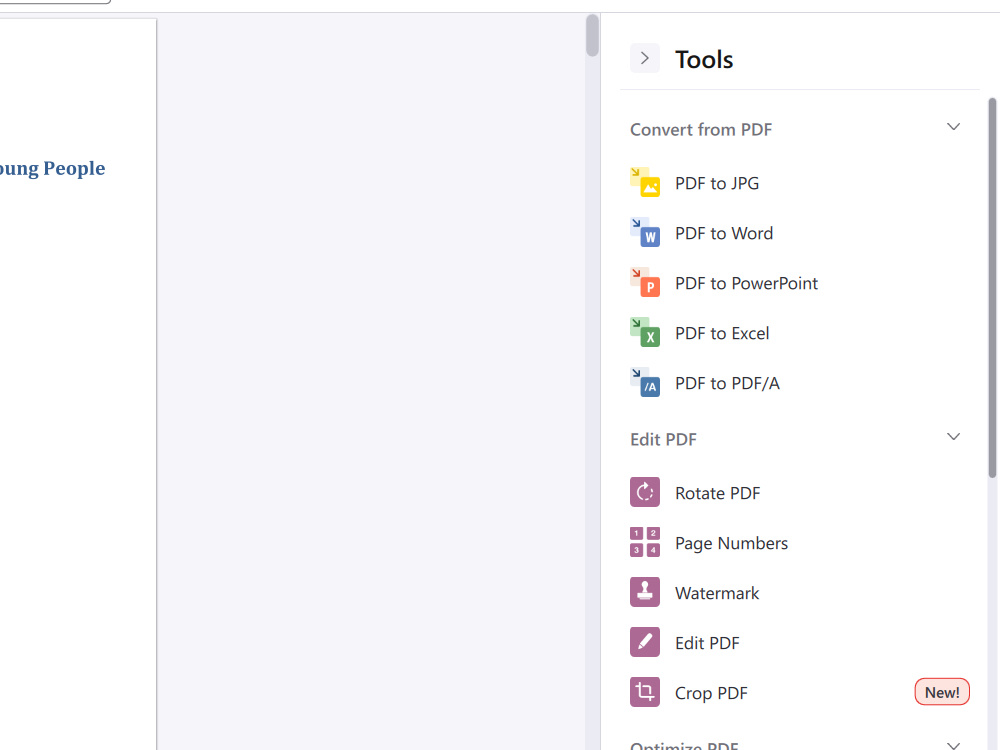Collapse the Convert from PDF section
Screen dimensions: 1000x750
(x=953, y=127)
